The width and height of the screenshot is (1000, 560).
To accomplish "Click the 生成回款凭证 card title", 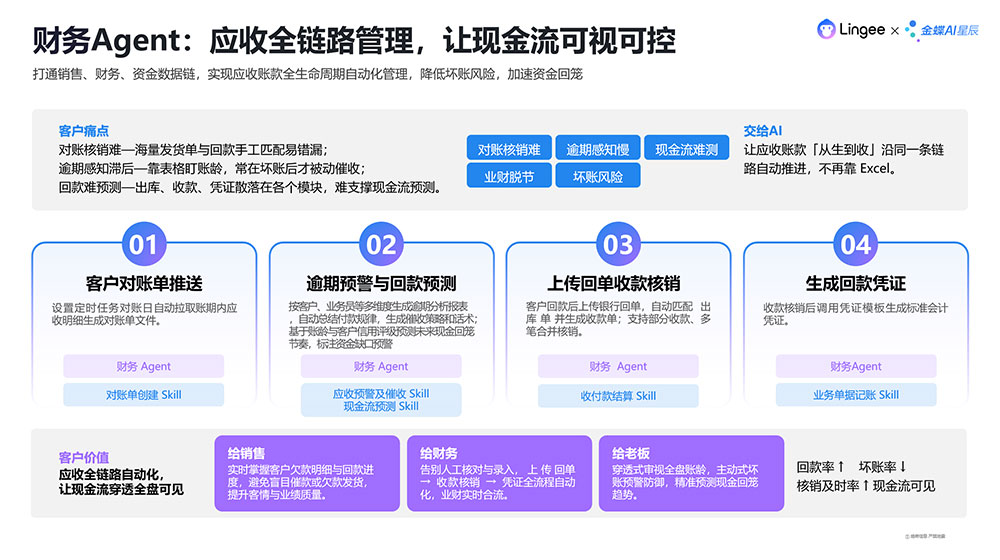I will click(x=855, y=283).
